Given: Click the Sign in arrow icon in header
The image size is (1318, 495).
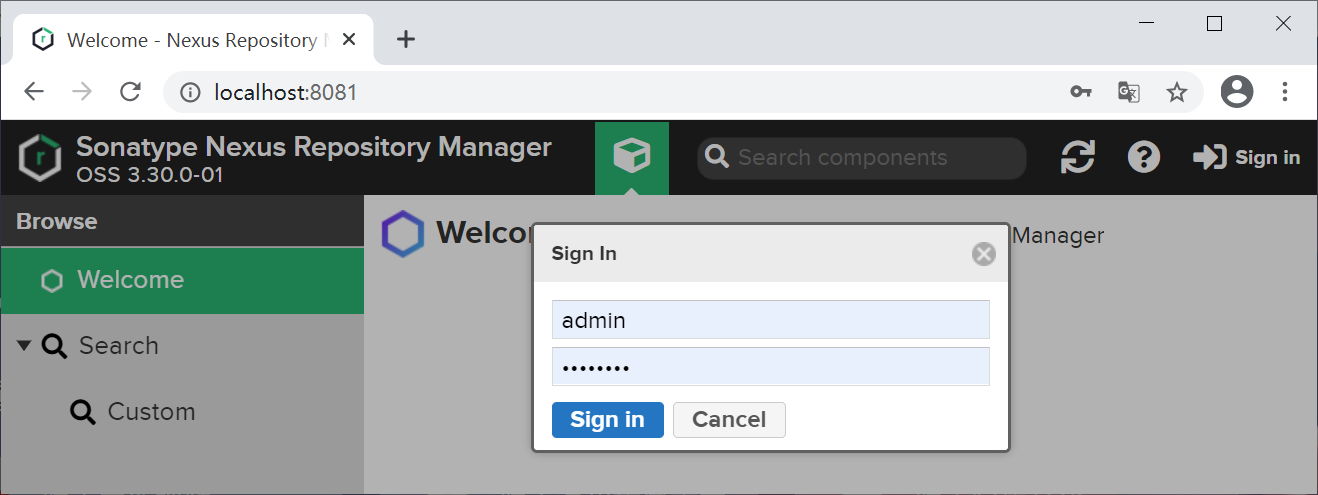Looking at the screenshot, I should 1209,157.
